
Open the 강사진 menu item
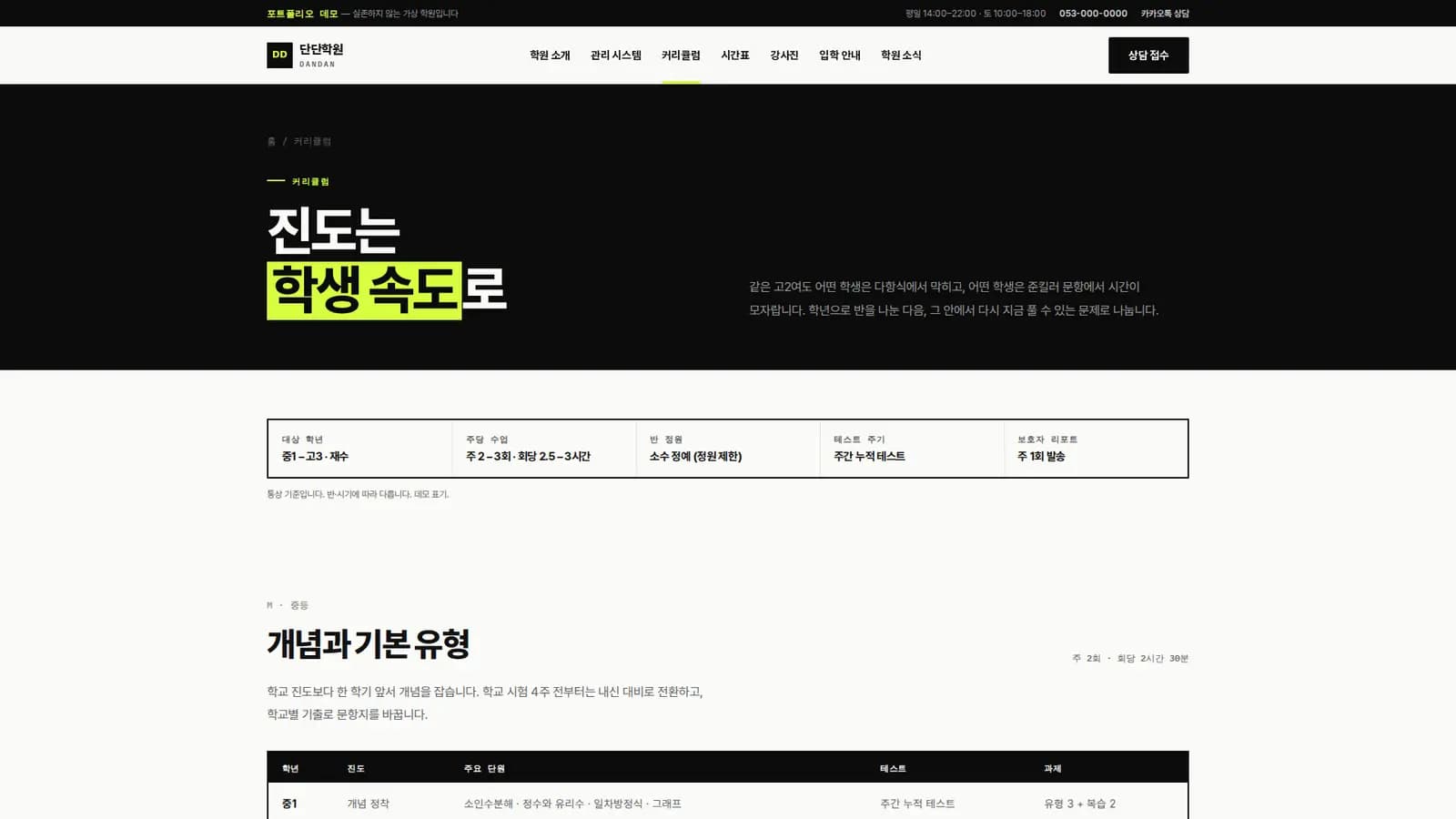pos(784,56)
